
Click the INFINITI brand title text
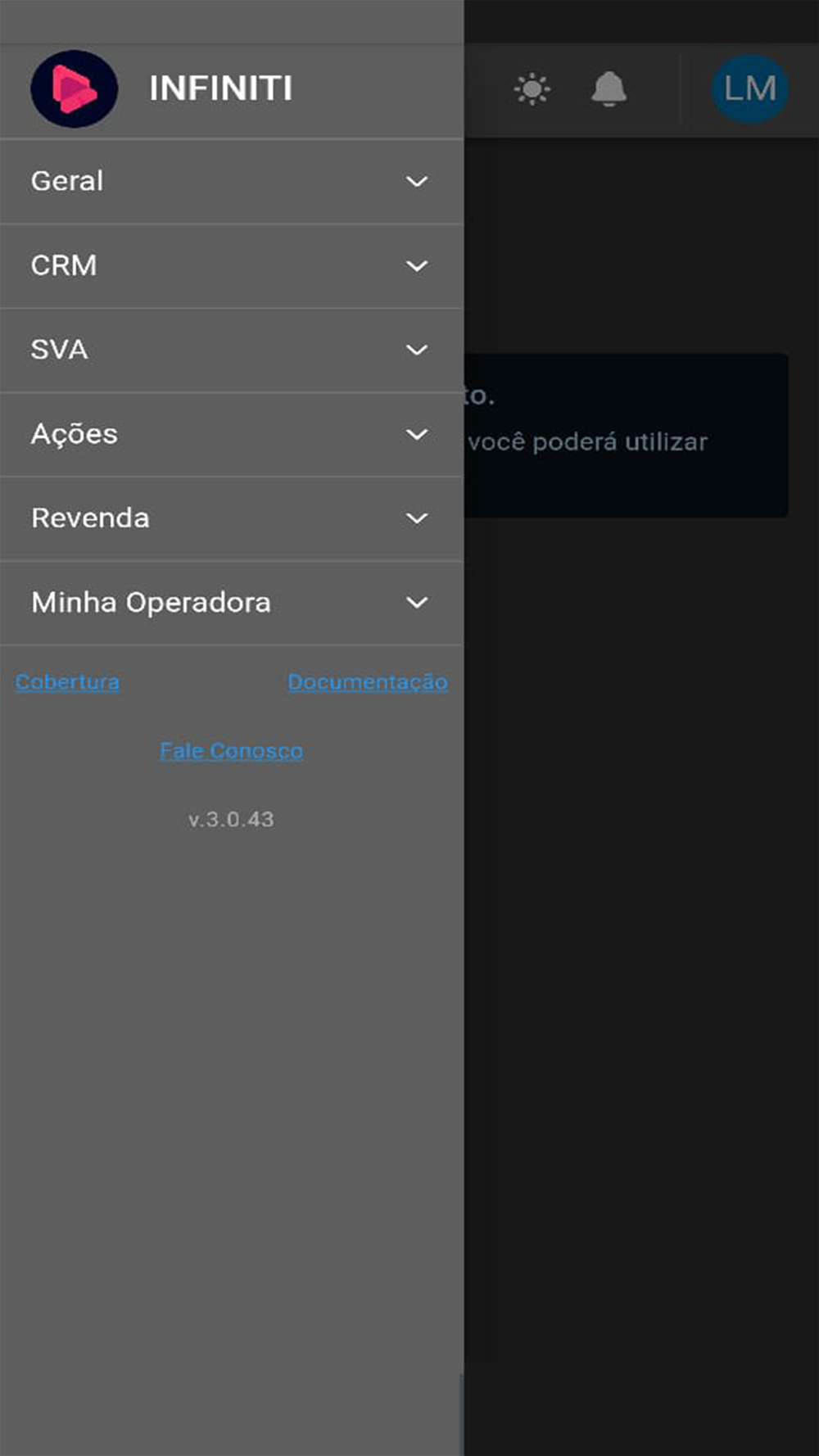220,88
